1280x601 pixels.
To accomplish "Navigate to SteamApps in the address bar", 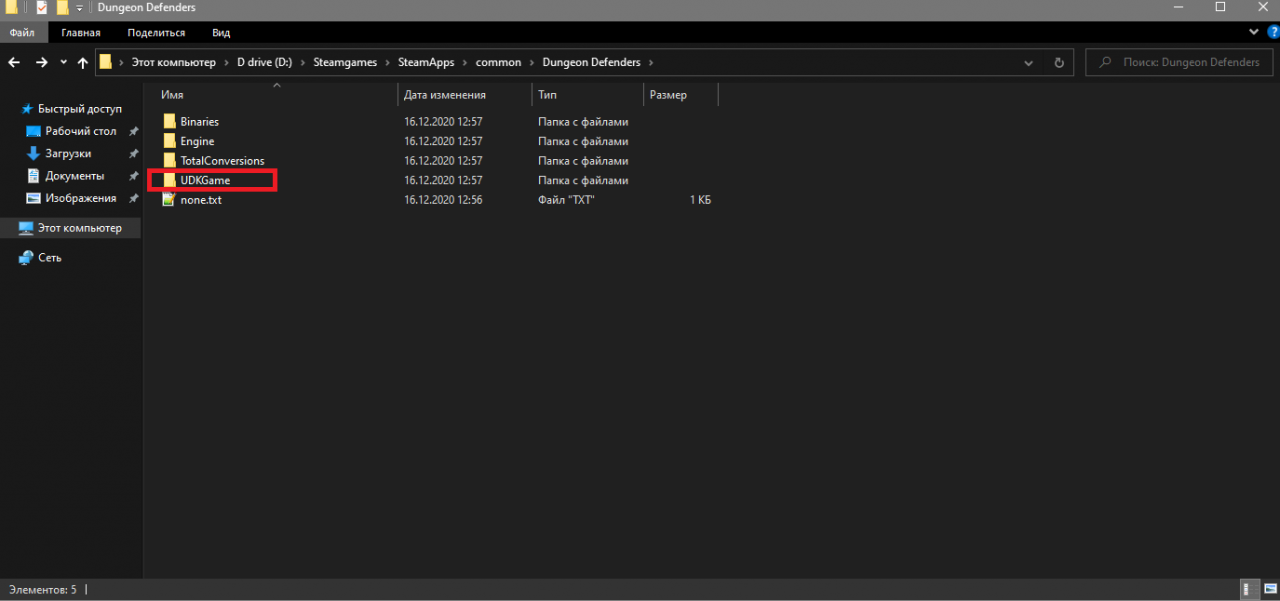I will pos(426,62).
